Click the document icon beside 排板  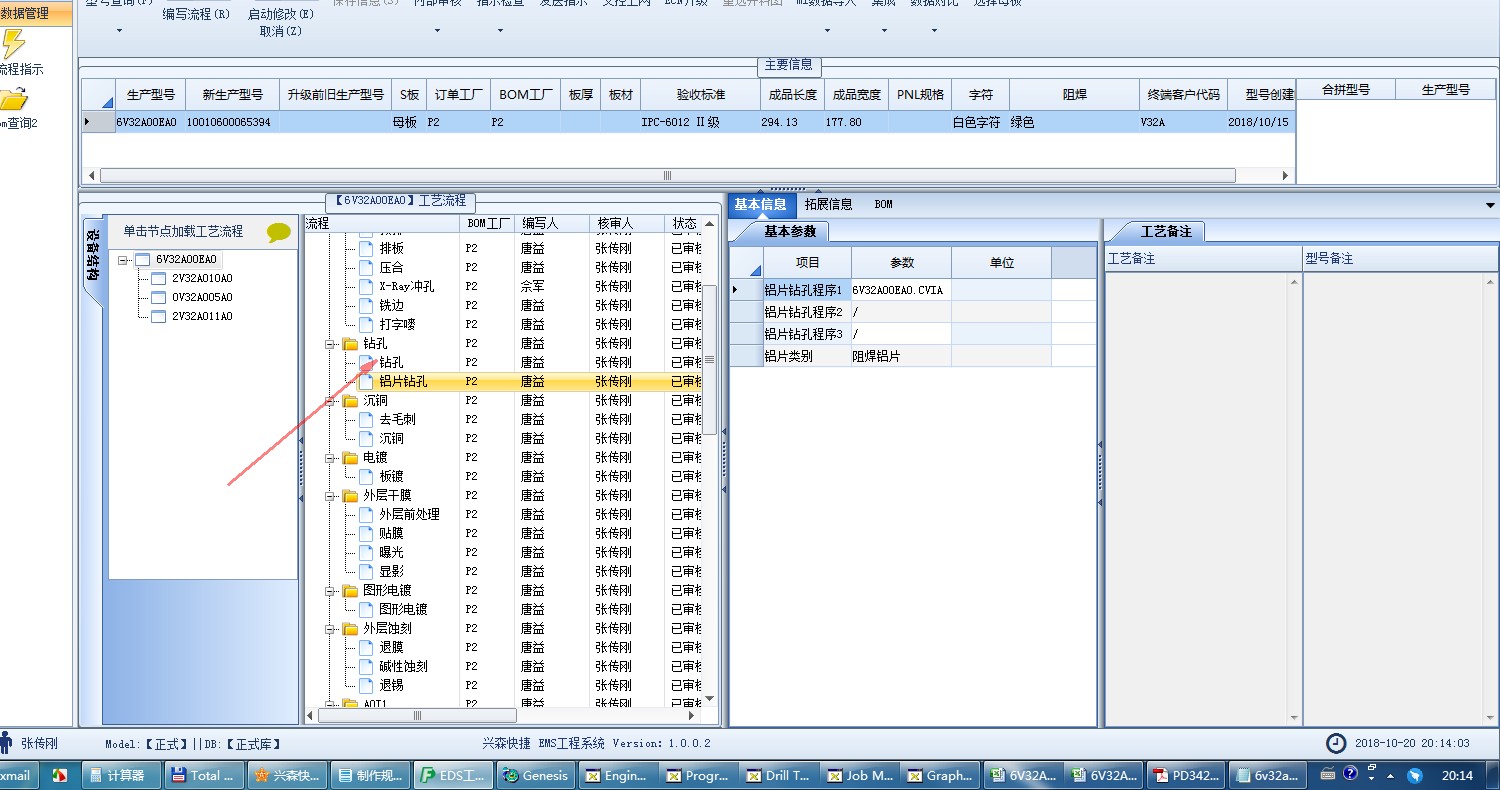pos(365,248)
